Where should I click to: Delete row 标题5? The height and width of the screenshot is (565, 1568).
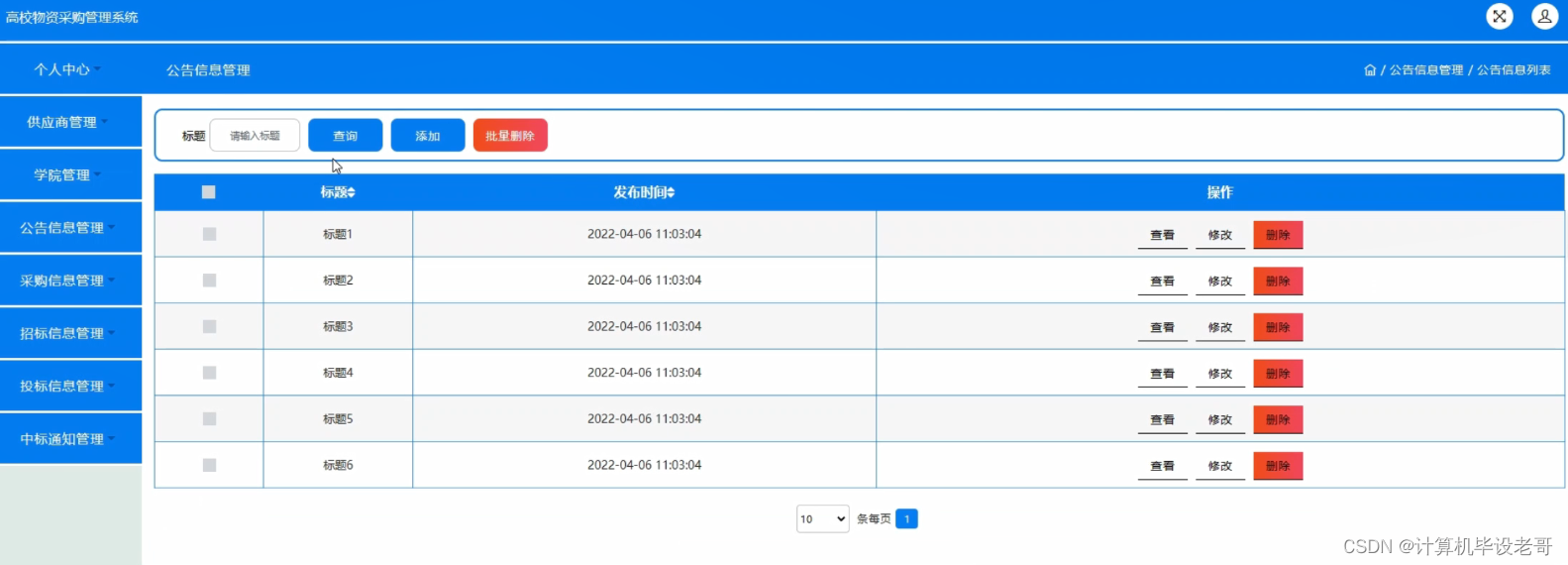pyautogui.click(x=1278, y=419)
